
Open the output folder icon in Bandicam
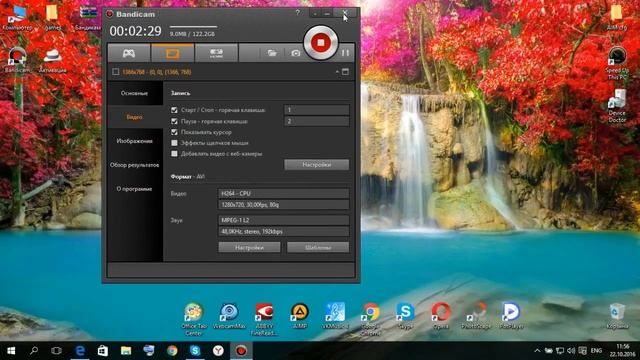(272, 53)
